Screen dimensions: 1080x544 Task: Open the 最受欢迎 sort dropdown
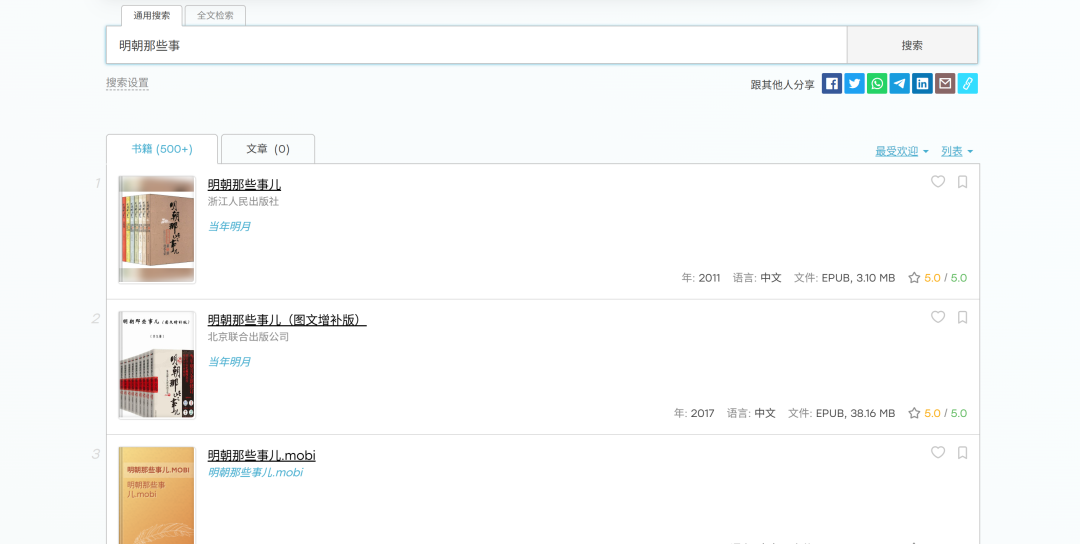(x=901, y=151)
